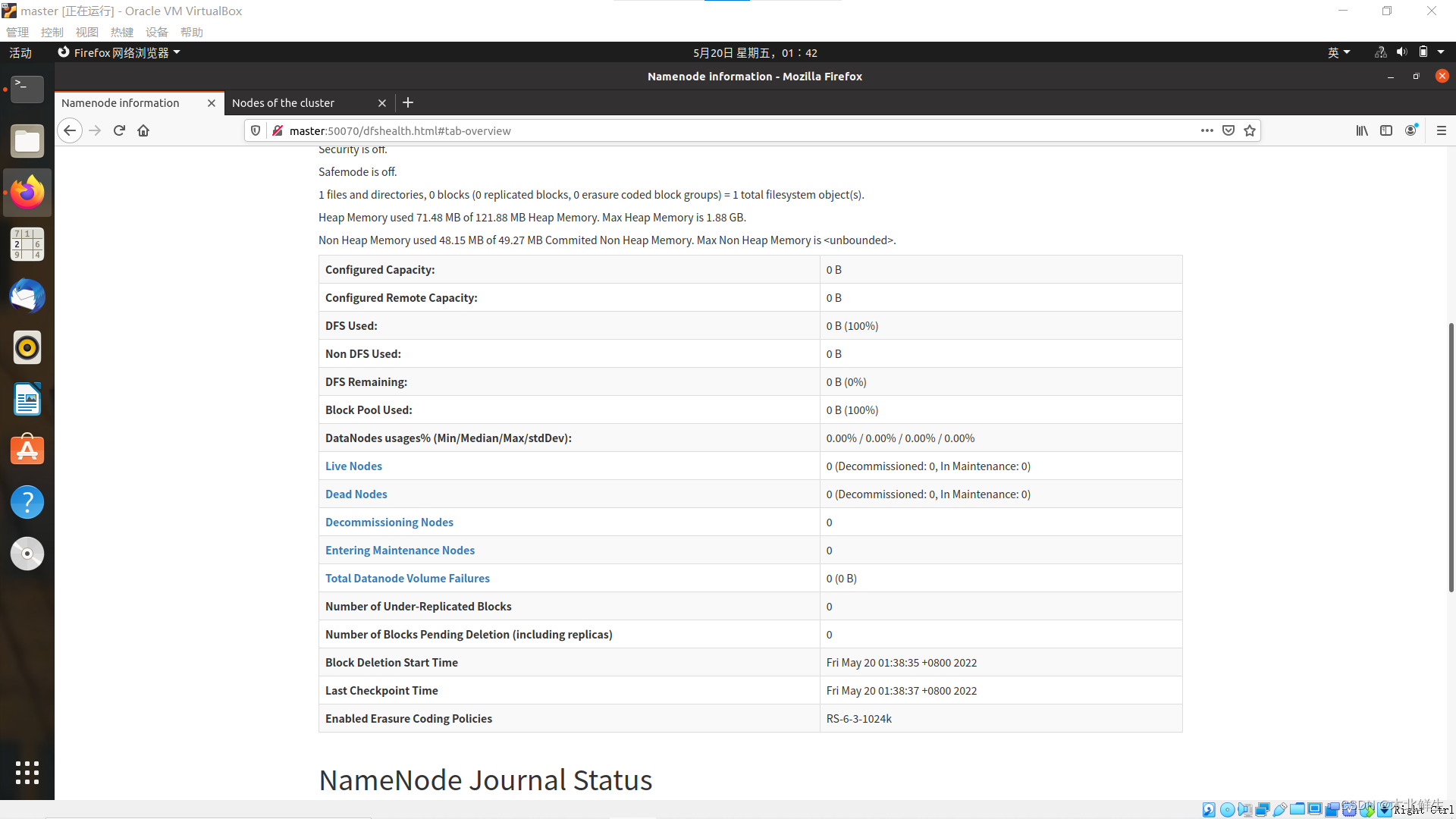The width and height of the screenshot is (1456, 819).
Task: Open the Library bookshelf icon
Action: tap(1362, 130)
